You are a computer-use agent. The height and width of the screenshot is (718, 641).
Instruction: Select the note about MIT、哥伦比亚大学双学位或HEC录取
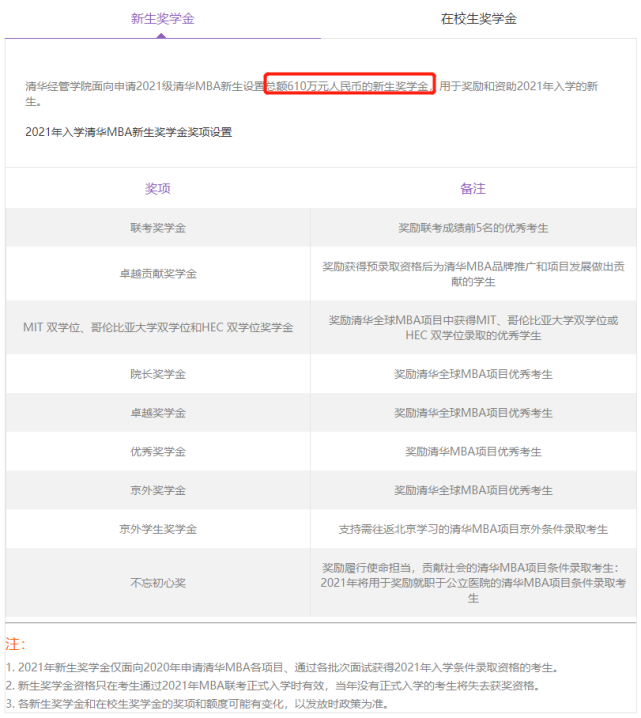(473, 327)
